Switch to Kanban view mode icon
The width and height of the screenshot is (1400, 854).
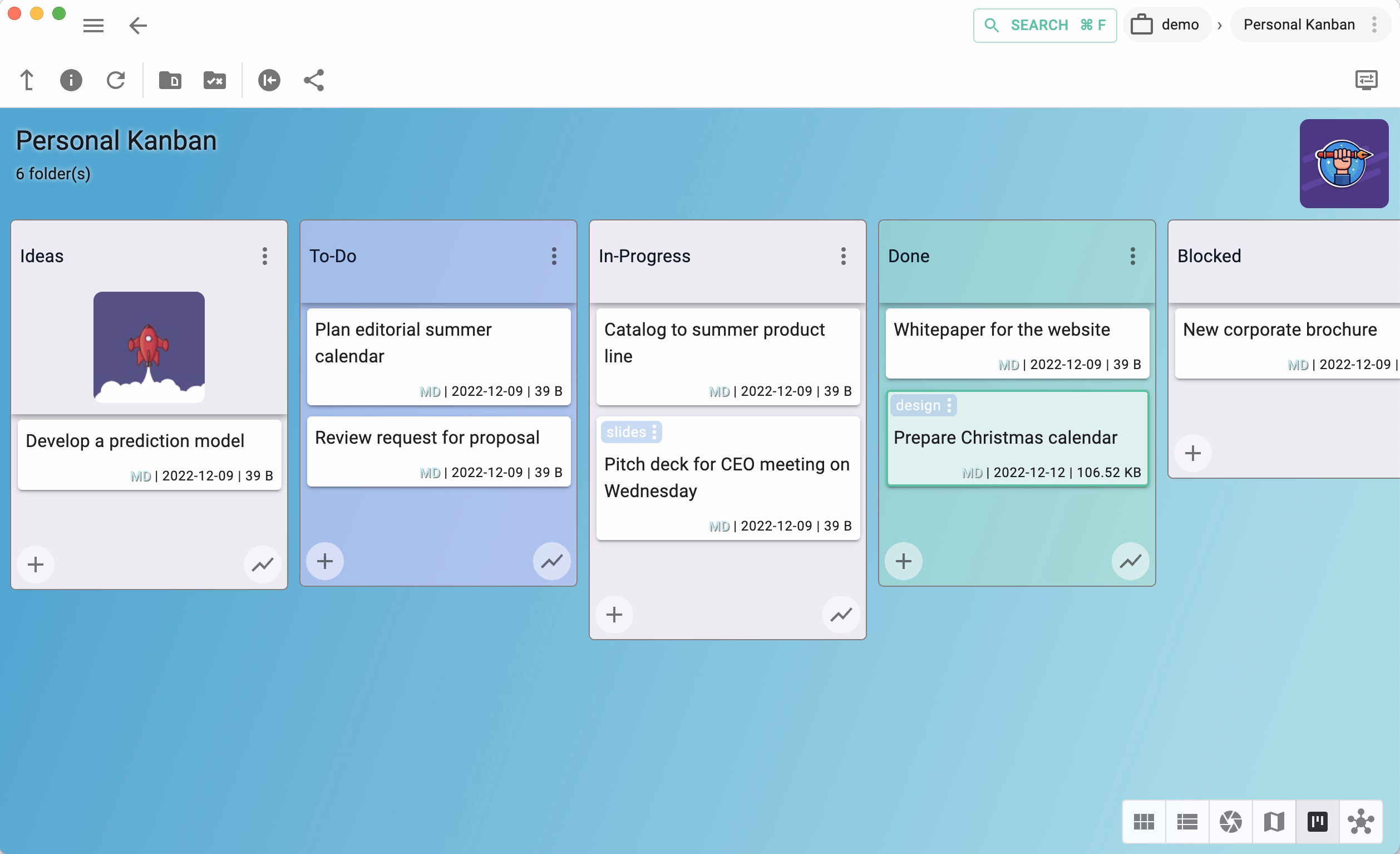pyautogui.click(x=1317, y=821)
